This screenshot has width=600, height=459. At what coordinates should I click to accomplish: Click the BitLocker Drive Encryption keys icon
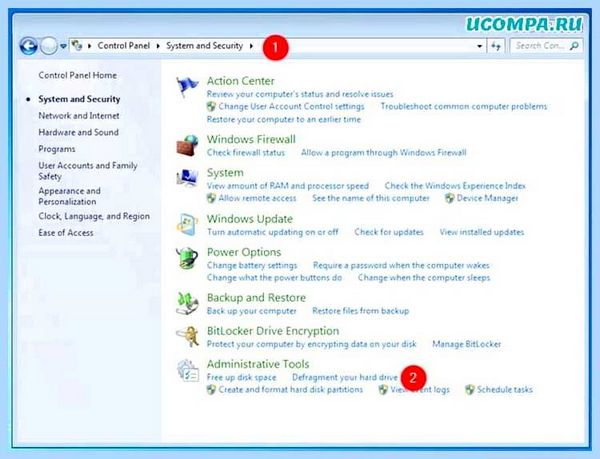coord(188,337)
